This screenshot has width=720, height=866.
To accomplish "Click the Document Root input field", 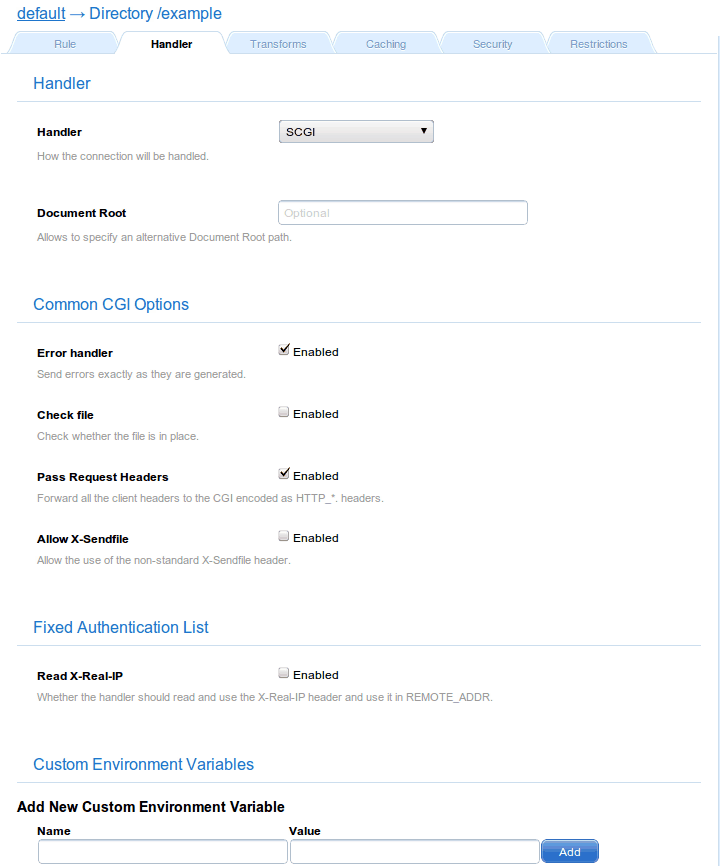I will point(402,213).
